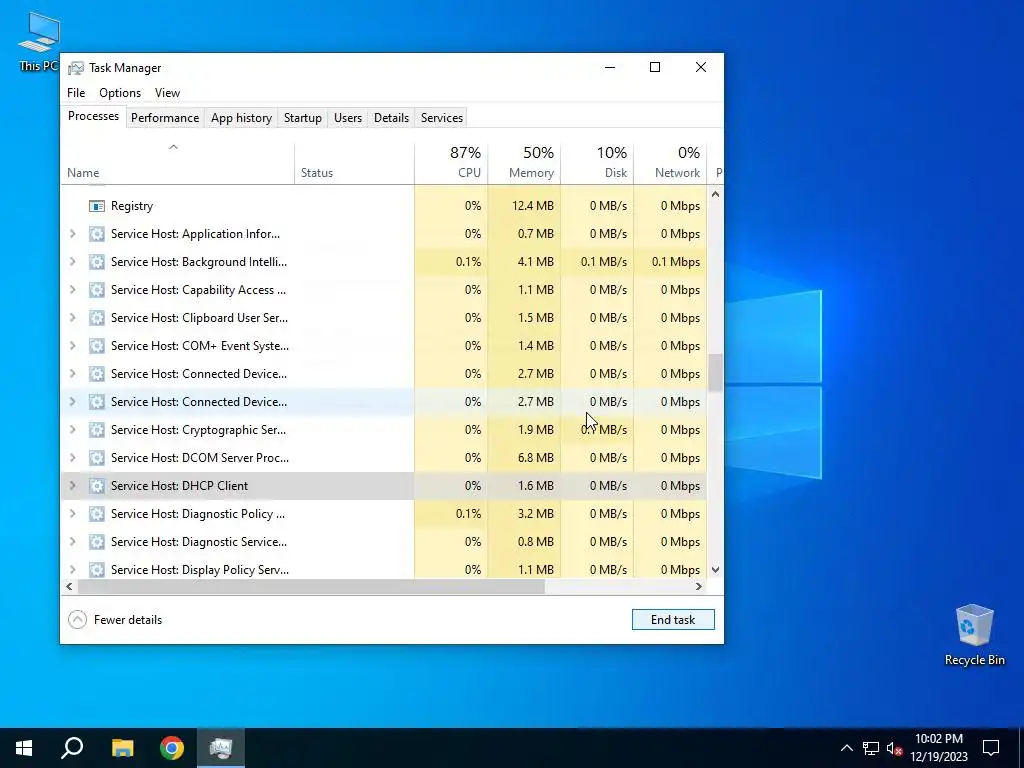Screen dimensions: 1024x768
Task: Click Task Manager taskbar icon
Action: [221, 748]
